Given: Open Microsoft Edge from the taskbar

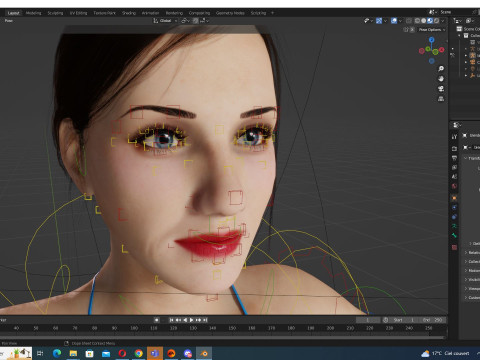Looking at the screenshot, I should click(x=57, y=353).
